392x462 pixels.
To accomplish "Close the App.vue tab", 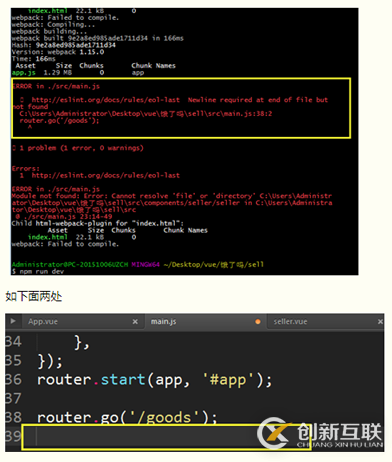I will [x=135, y=322].
